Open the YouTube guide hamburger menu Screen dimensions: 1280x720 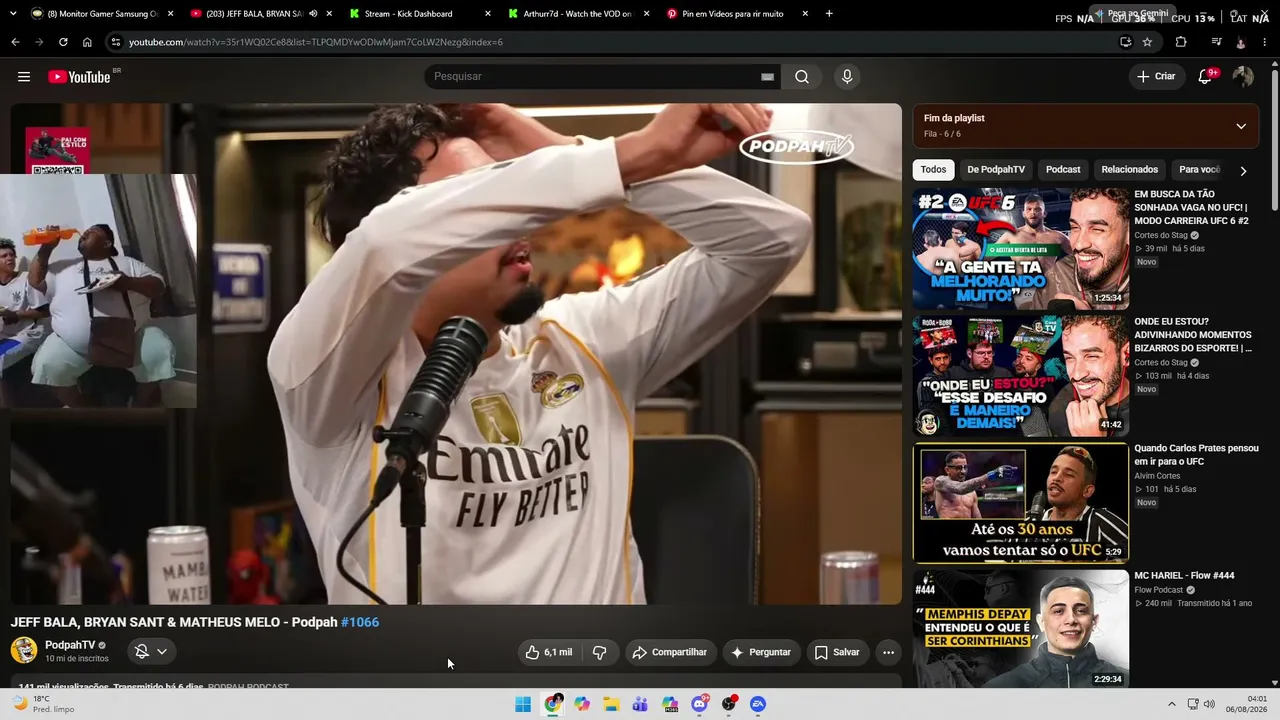(24, 77)
